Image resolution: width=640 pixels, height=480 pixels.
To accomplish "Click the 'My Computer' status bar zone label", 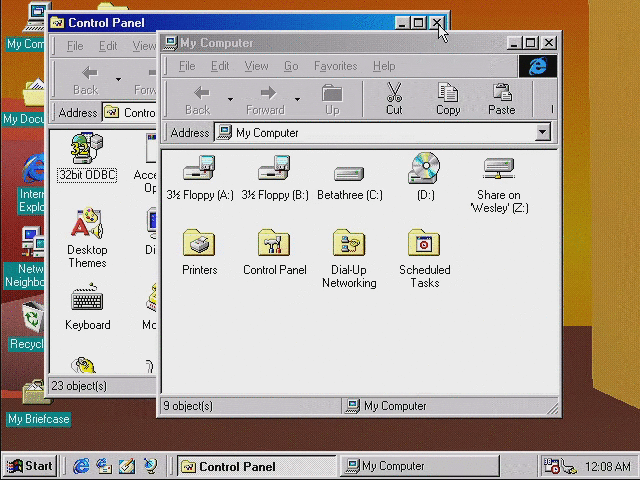I will tap(395, 406).
